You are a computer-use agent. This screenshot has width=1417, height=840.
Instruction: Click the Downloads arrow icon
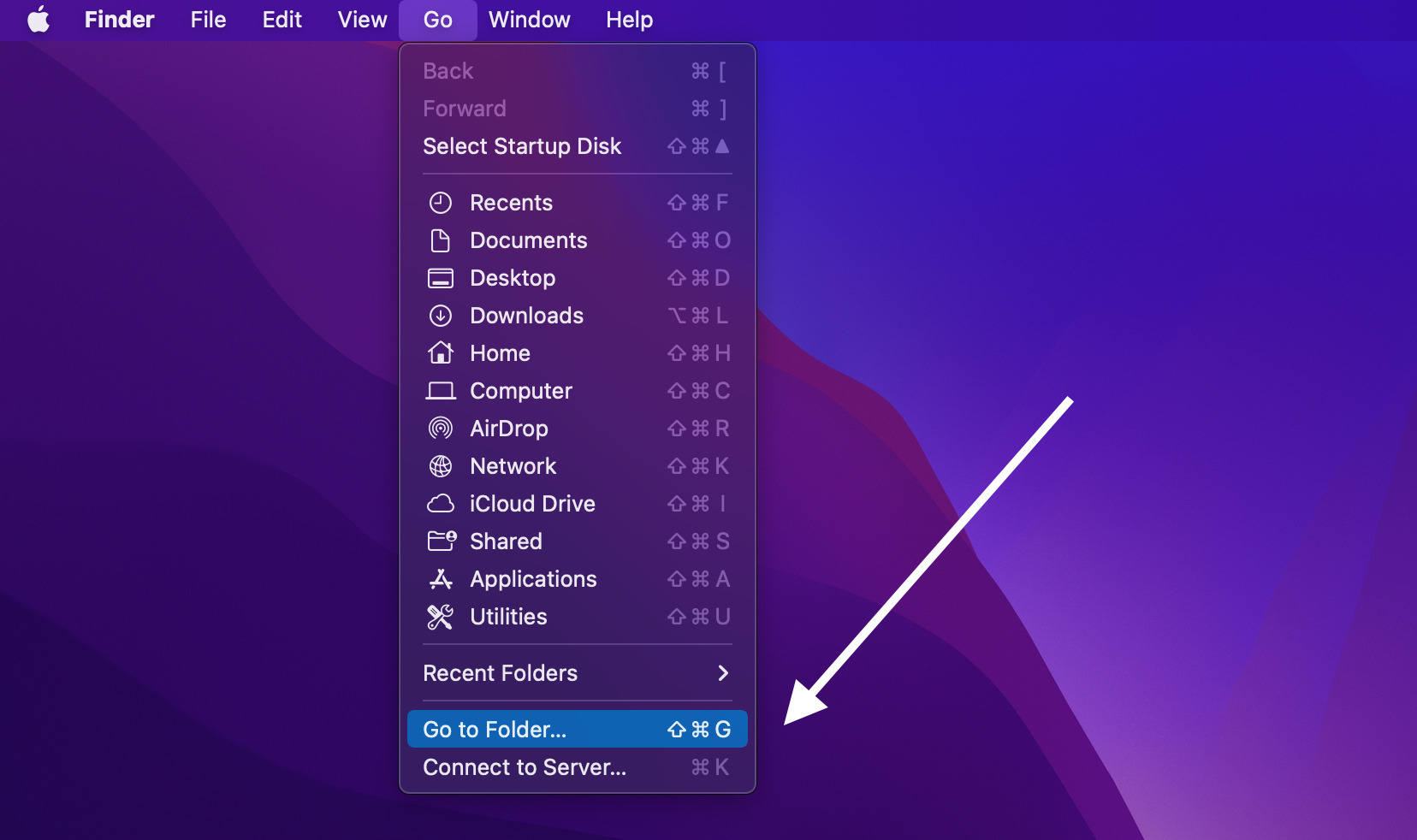440,316
